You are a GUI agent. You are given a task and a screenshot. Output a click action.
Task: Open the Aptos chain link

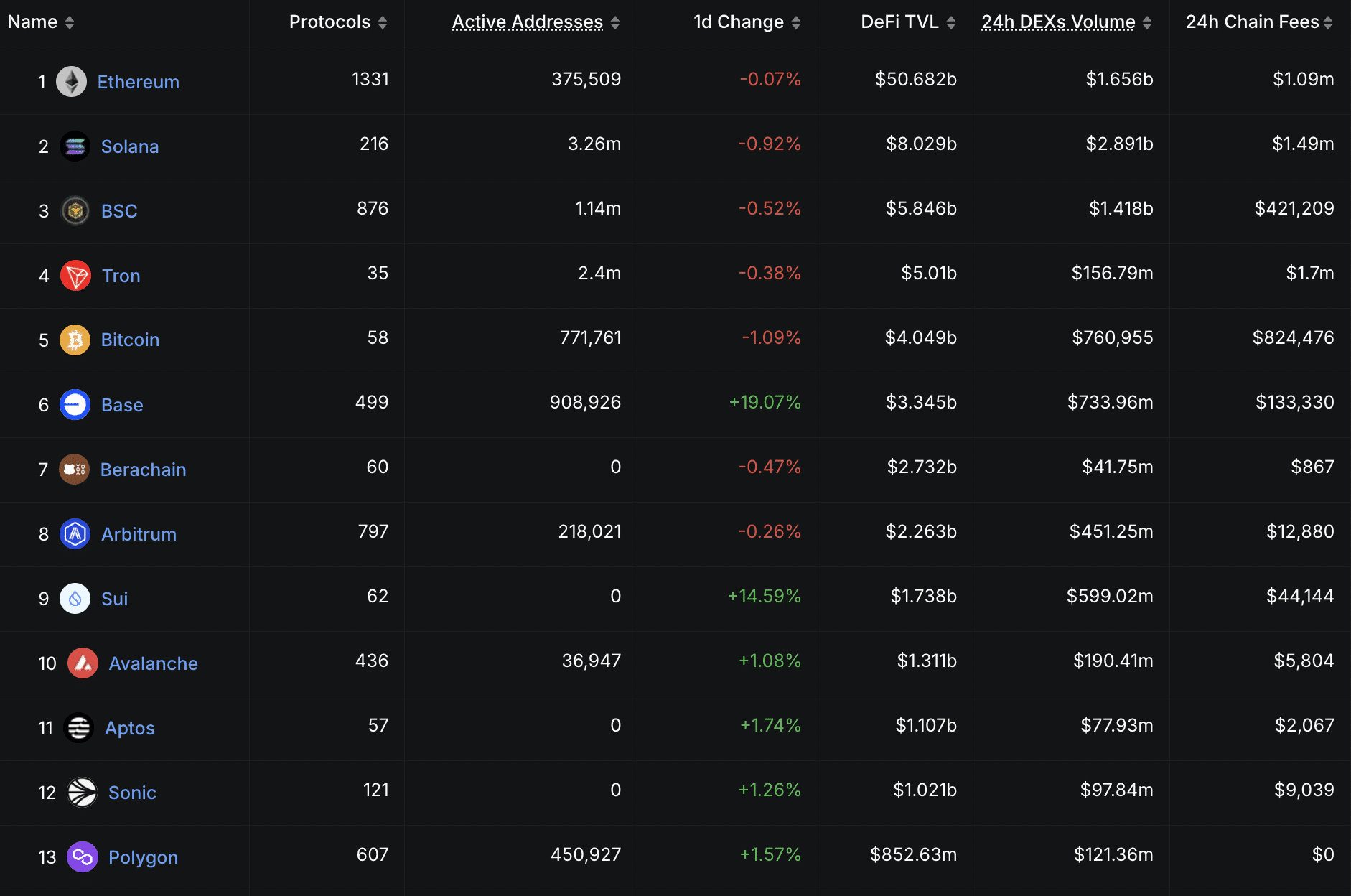(130, 728)
